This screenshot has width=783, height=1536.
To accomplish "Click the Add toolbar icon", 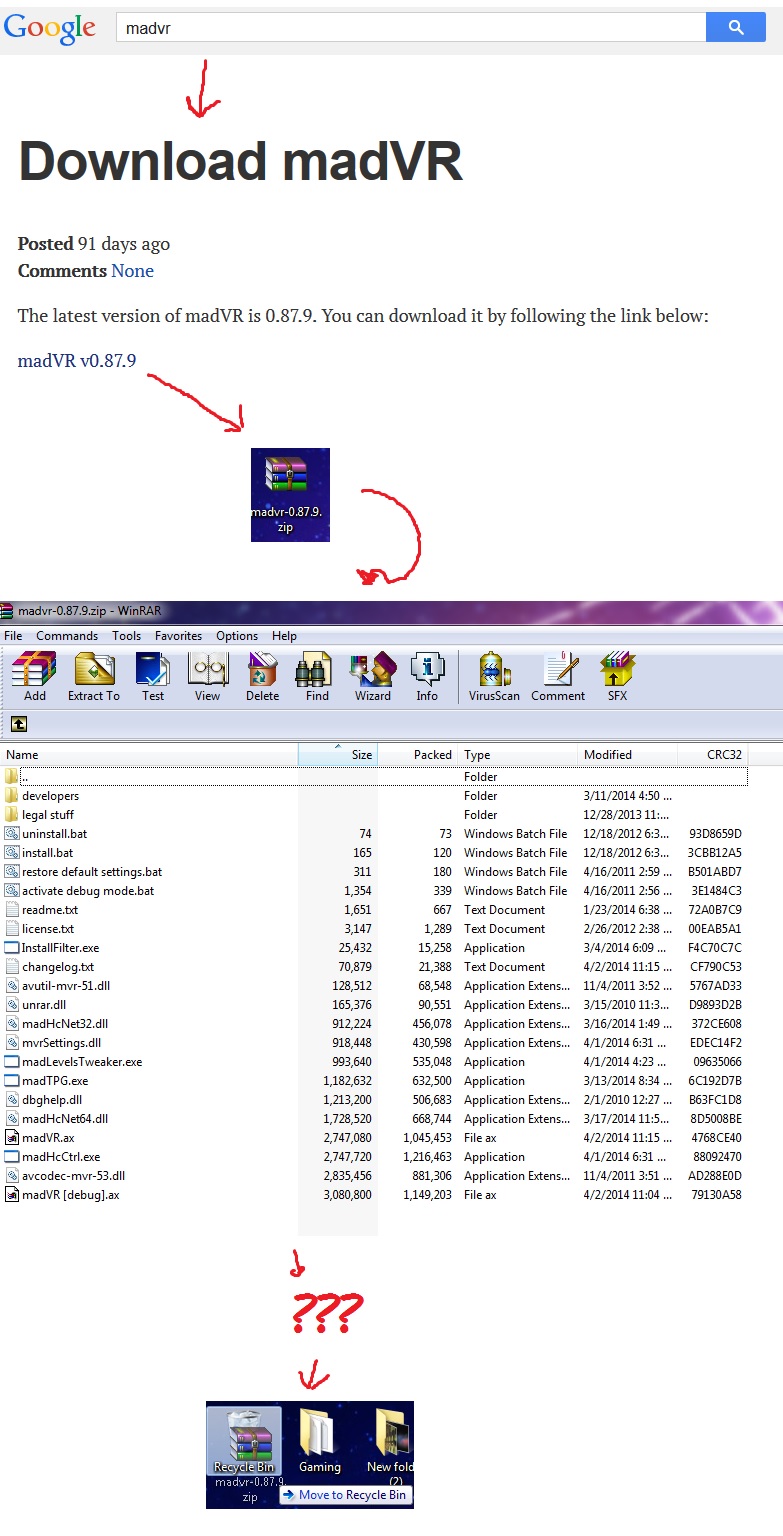I will pos(35,677).
